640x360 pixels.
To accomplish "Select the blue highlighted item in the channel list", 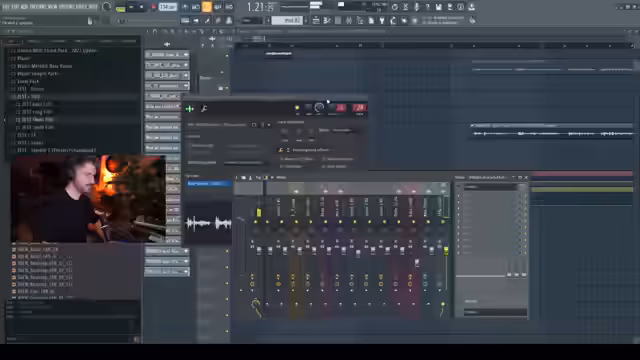I will 209,184.
